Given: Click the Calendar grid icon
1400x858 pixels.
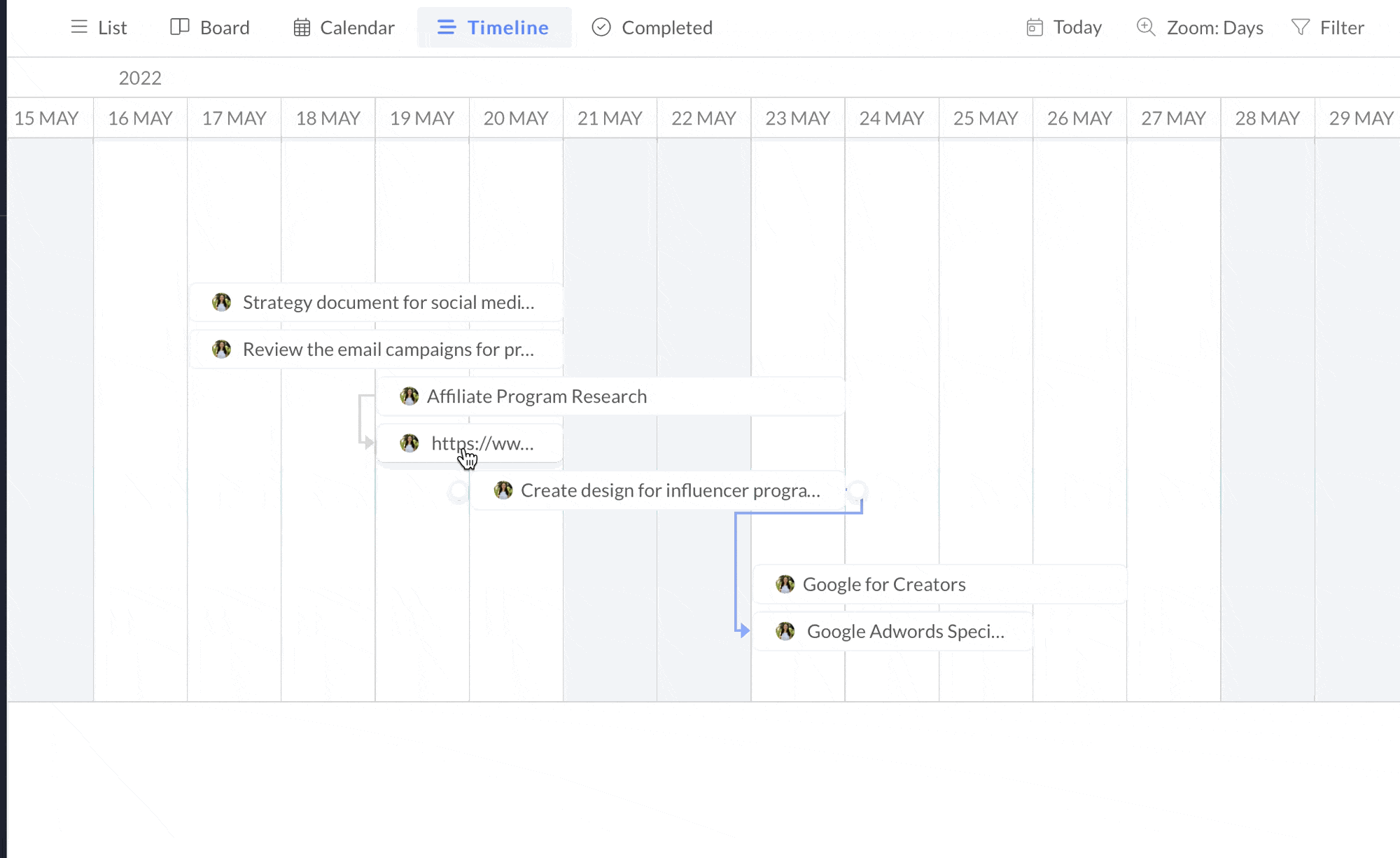Looking at the screenshot, I should [x=302, y=27].
